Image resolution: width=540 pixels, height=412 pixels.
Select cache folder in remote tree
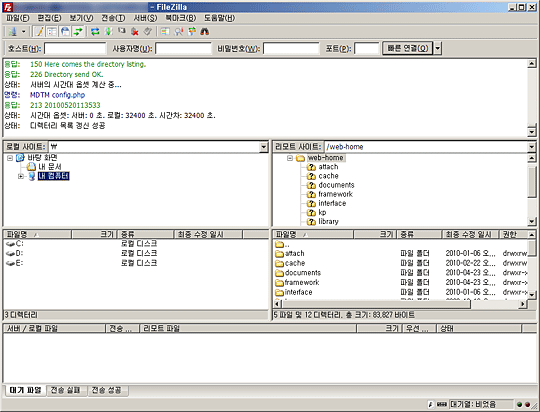click(x=328, y=176)
